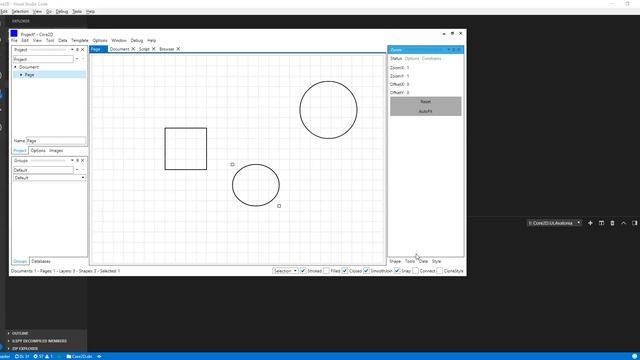Screen dimensions: 640x360
Task: Toggle the Filled checkbox
Action: (x=326, y=271)
